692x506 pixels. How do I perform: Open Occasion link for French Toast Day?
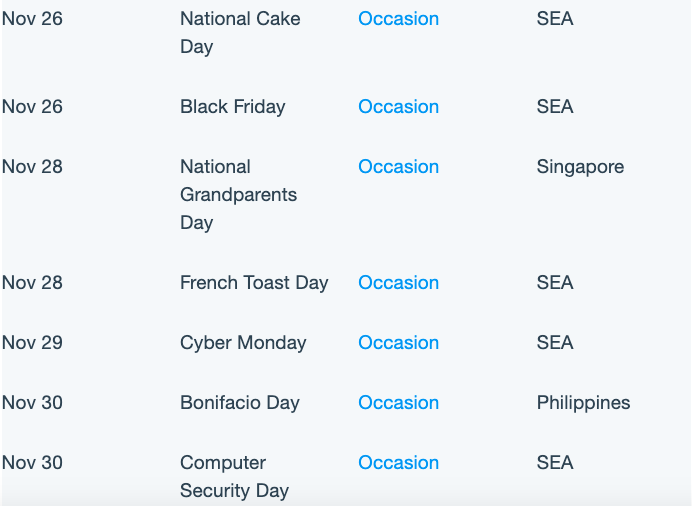pyautogui.click(x=398, y=282)
